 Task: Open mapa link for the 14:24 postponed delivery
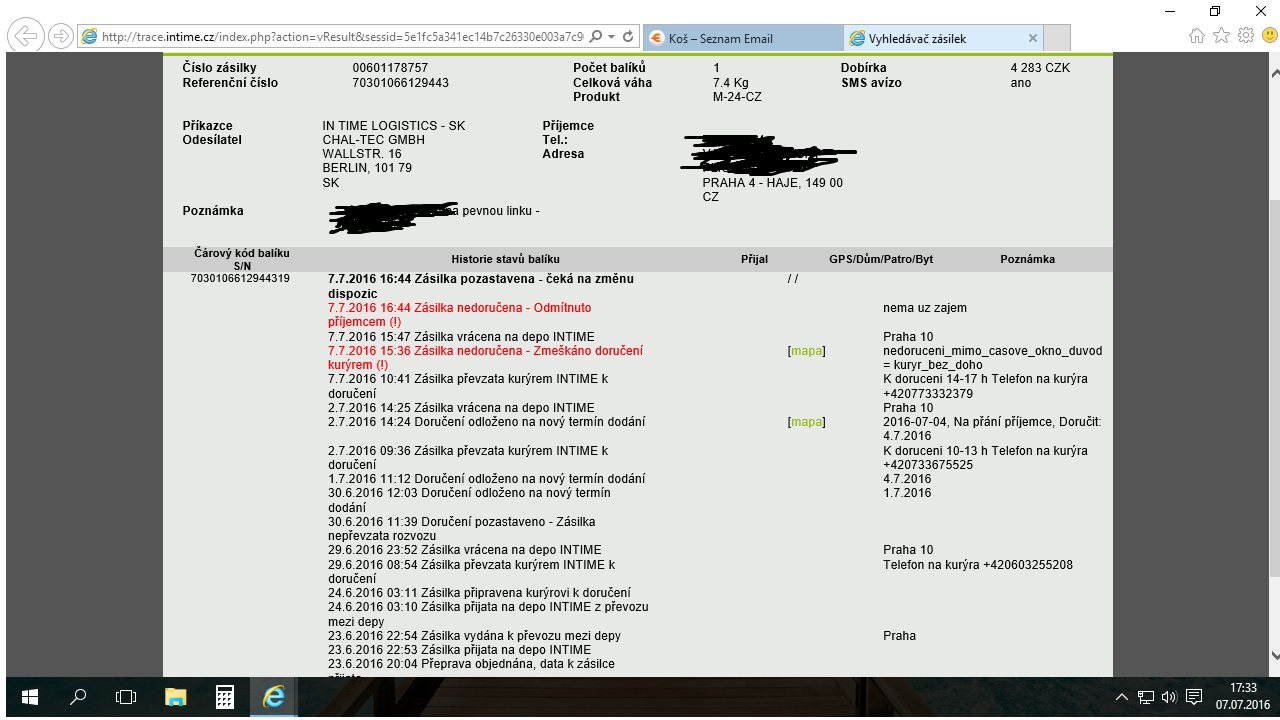click(x=806, y=422)
